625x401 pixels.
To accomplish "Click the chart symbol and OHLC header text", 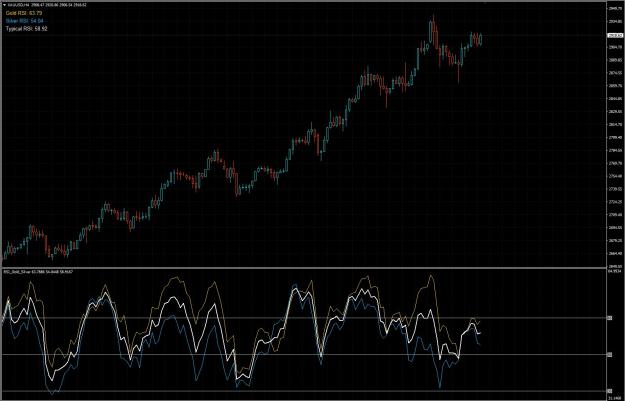I will tap(49, 5).
